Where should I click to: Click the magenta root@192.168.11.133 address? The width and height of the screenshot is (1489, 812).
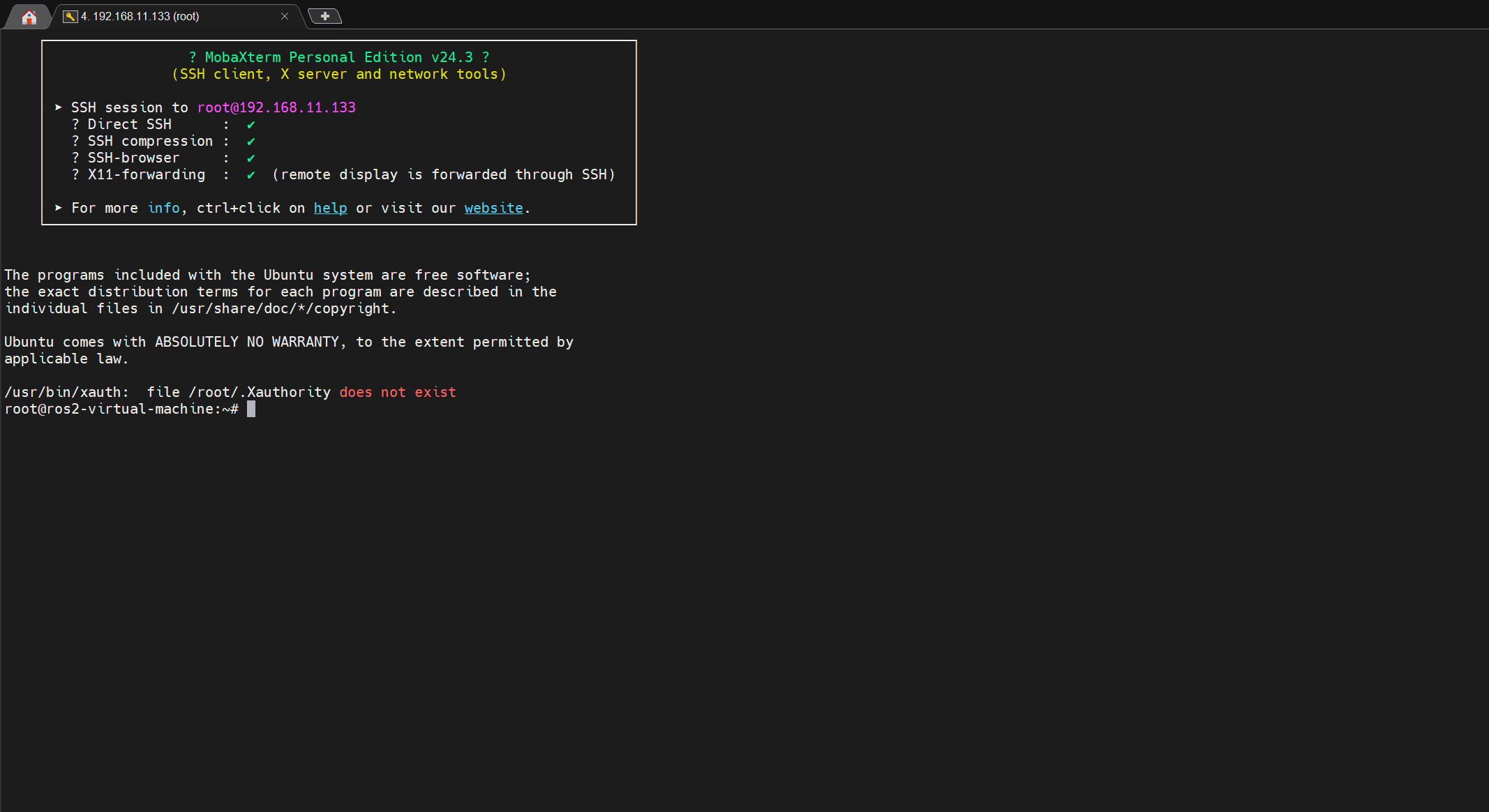click(276, 107)
